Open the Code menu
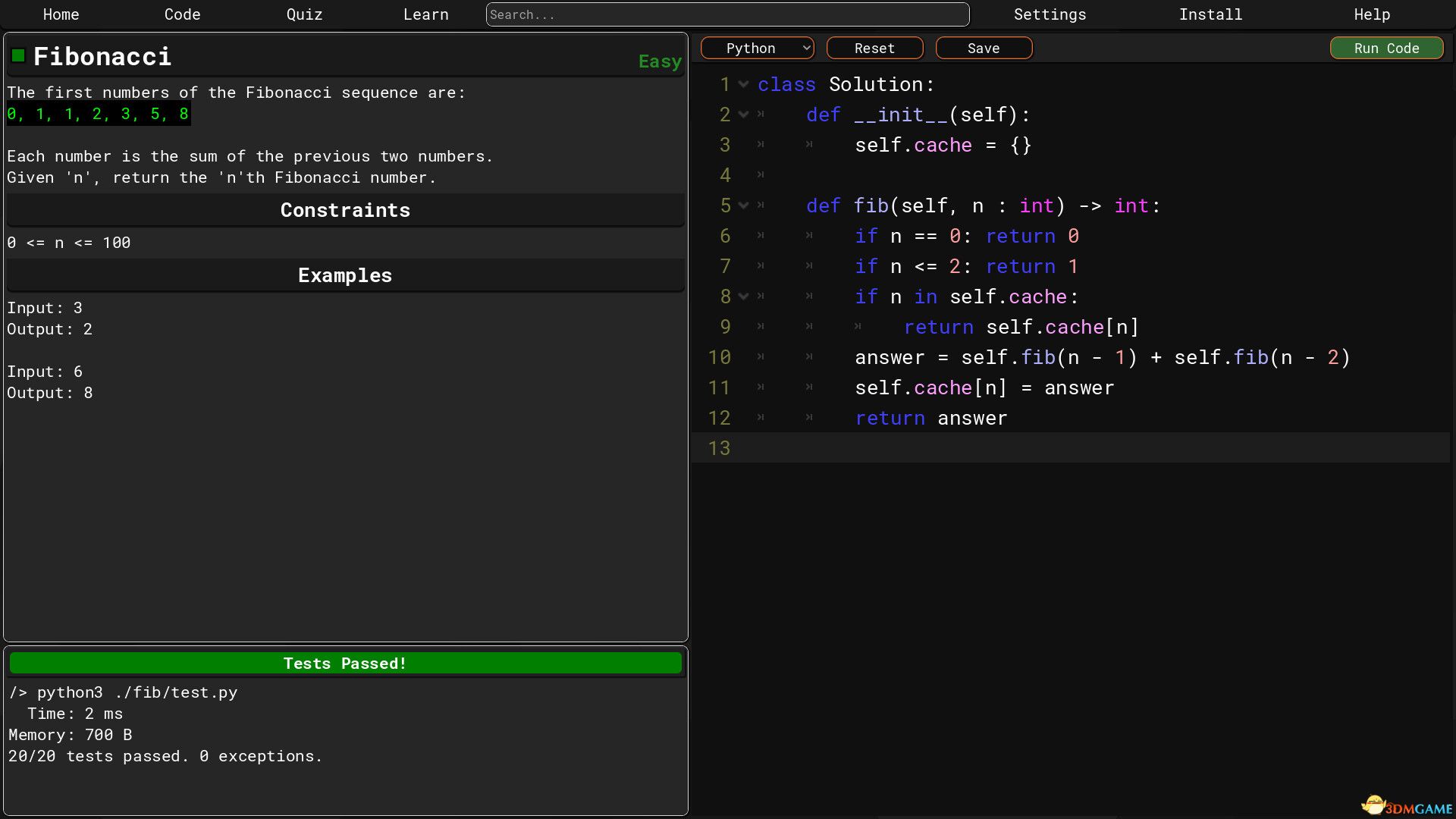Viewport: 1456px width, 819px height. point(182,14)
